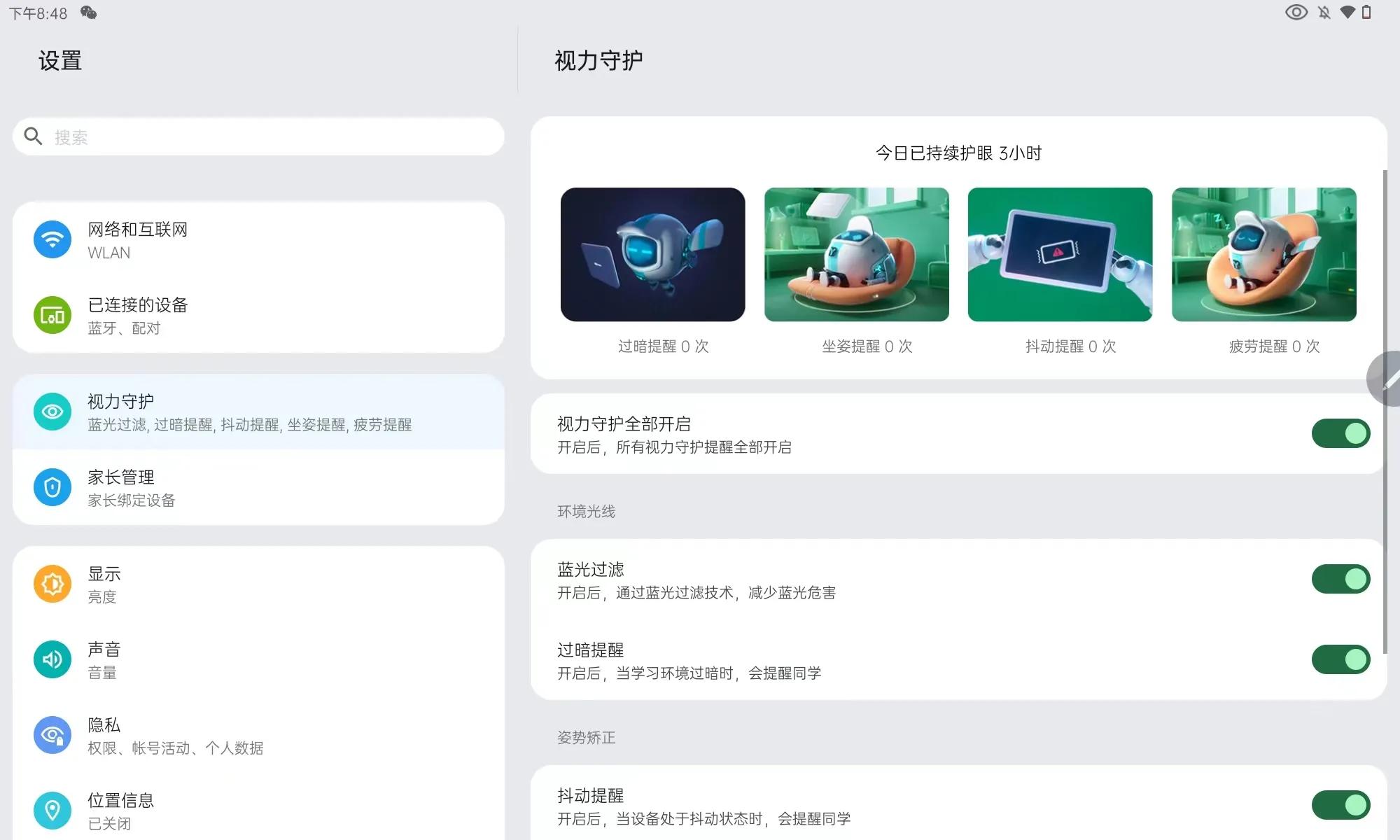The width and height of the screenshot is (1400, 840).
Task: Disable the 蓝光过滤 toggle
Action: coord(1340,579)
